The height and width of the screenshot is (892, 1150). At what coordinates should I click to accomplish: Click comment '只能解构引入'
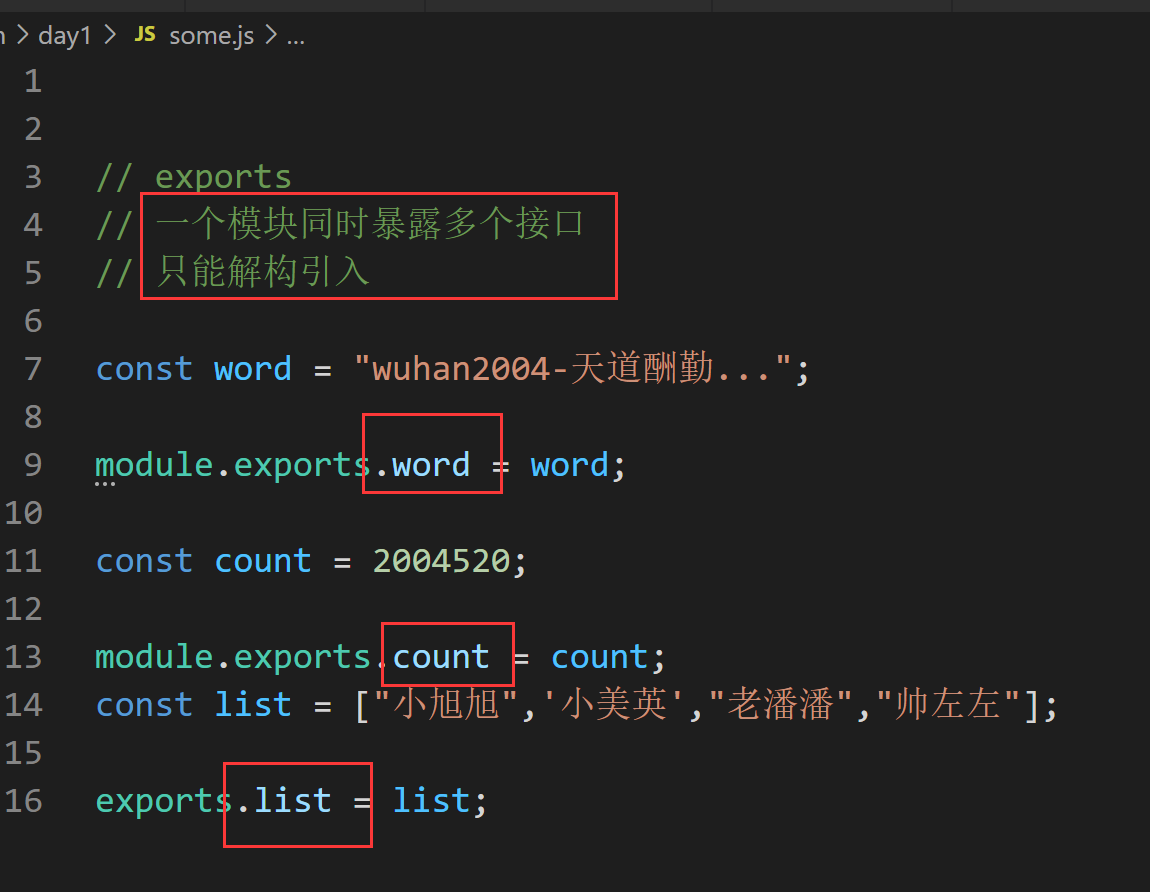[263, 271]
